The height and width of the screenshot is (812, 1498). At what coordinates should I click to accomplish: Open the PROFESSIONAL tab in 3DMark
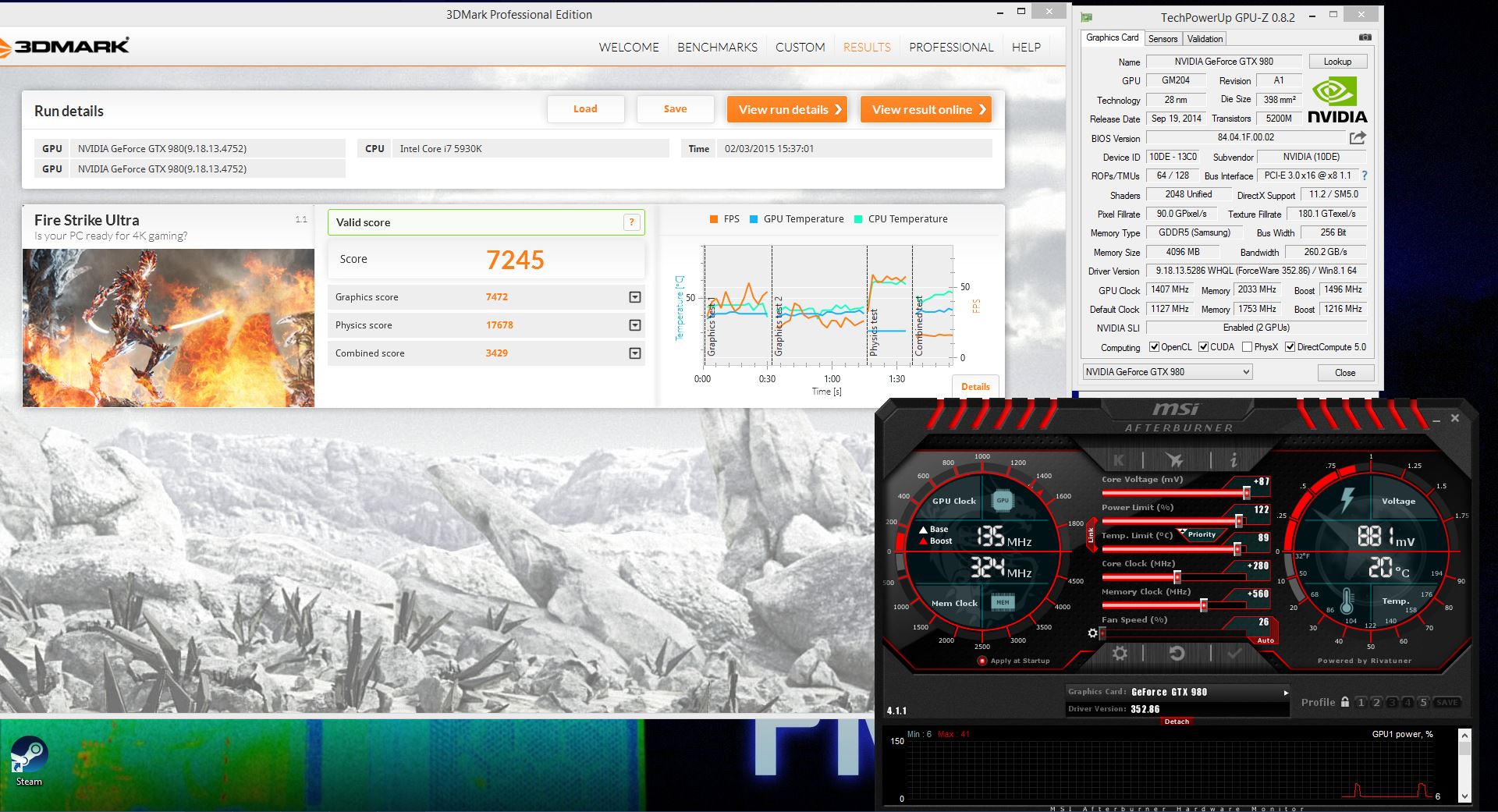pyautogui.click(x=951, y=48)
